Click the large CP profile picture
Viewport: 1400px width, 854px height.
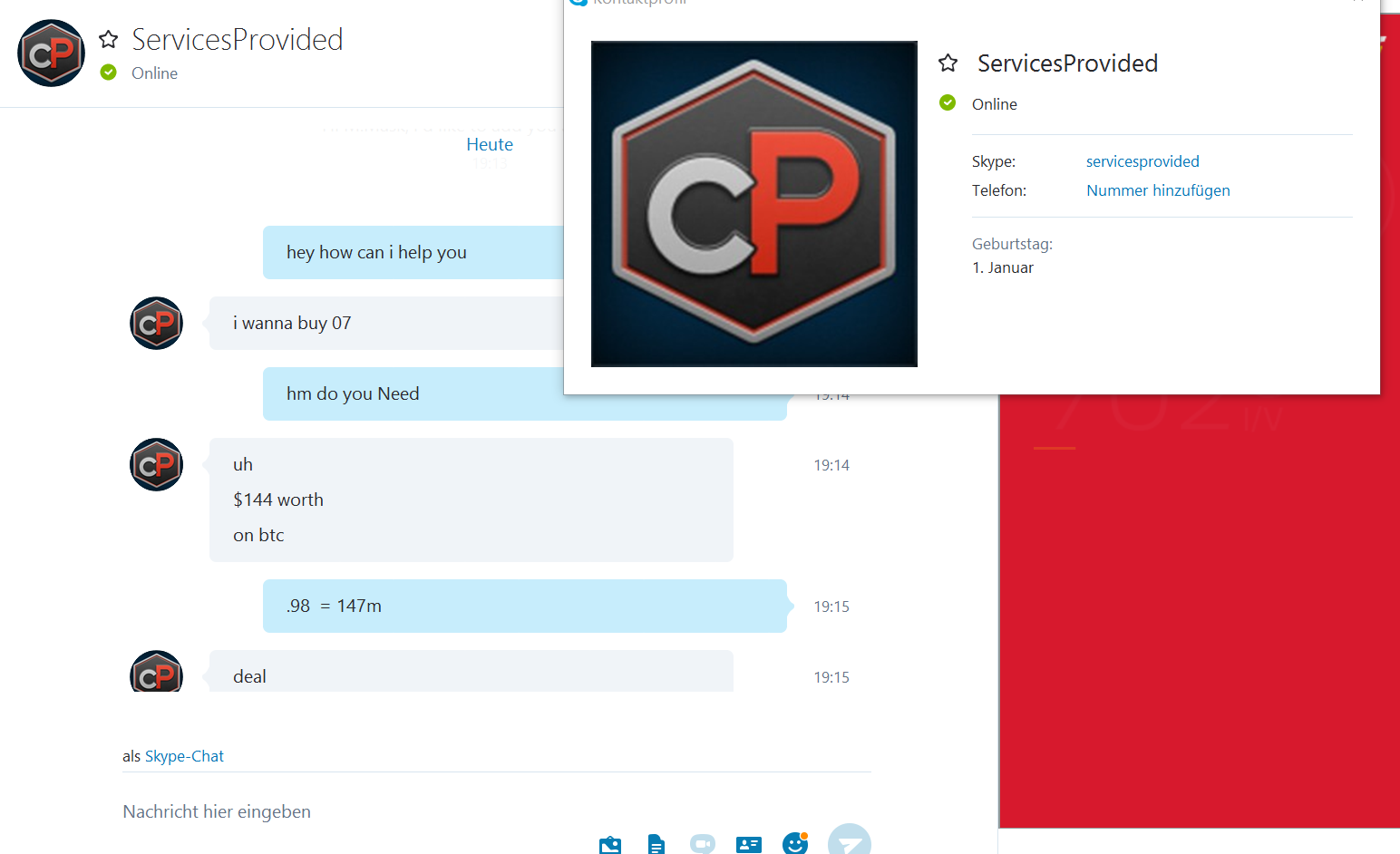tap(754, 204)
